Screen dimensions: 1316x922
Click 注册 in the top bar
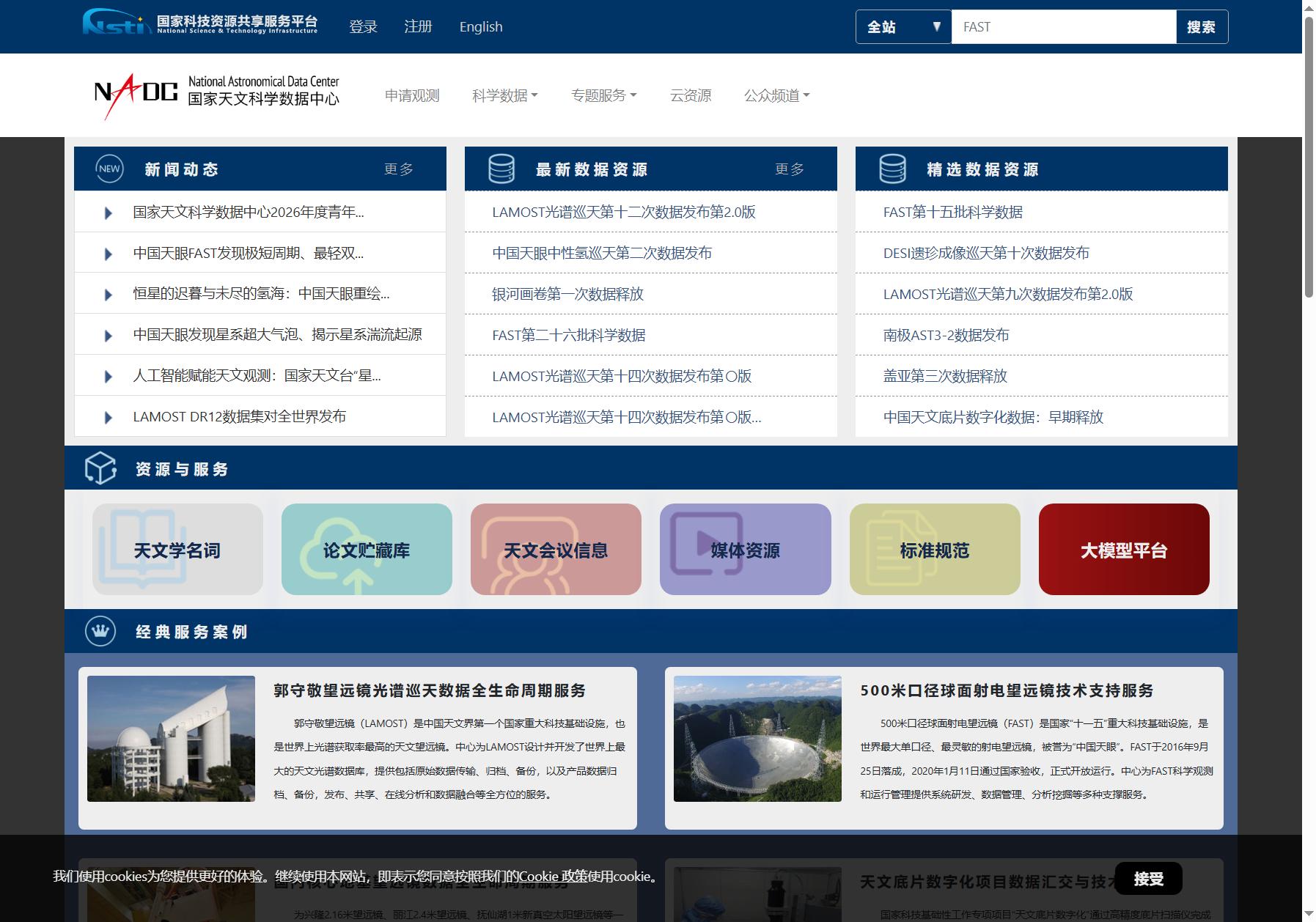pyautogui.click(x=418, y=27)
